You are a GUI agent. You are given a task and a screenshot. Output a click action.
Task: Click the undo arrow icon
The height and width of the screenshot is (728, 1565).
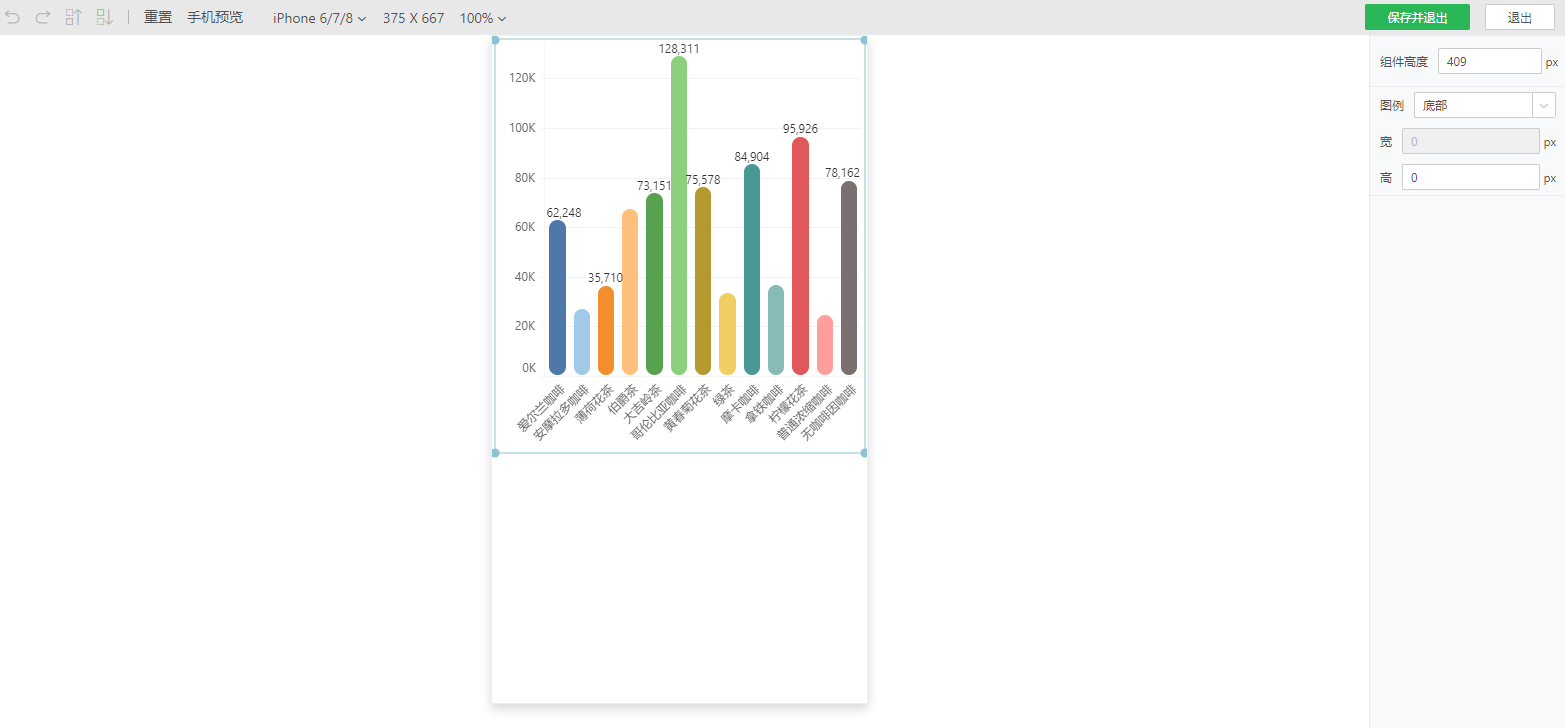(x=13, y=18)
